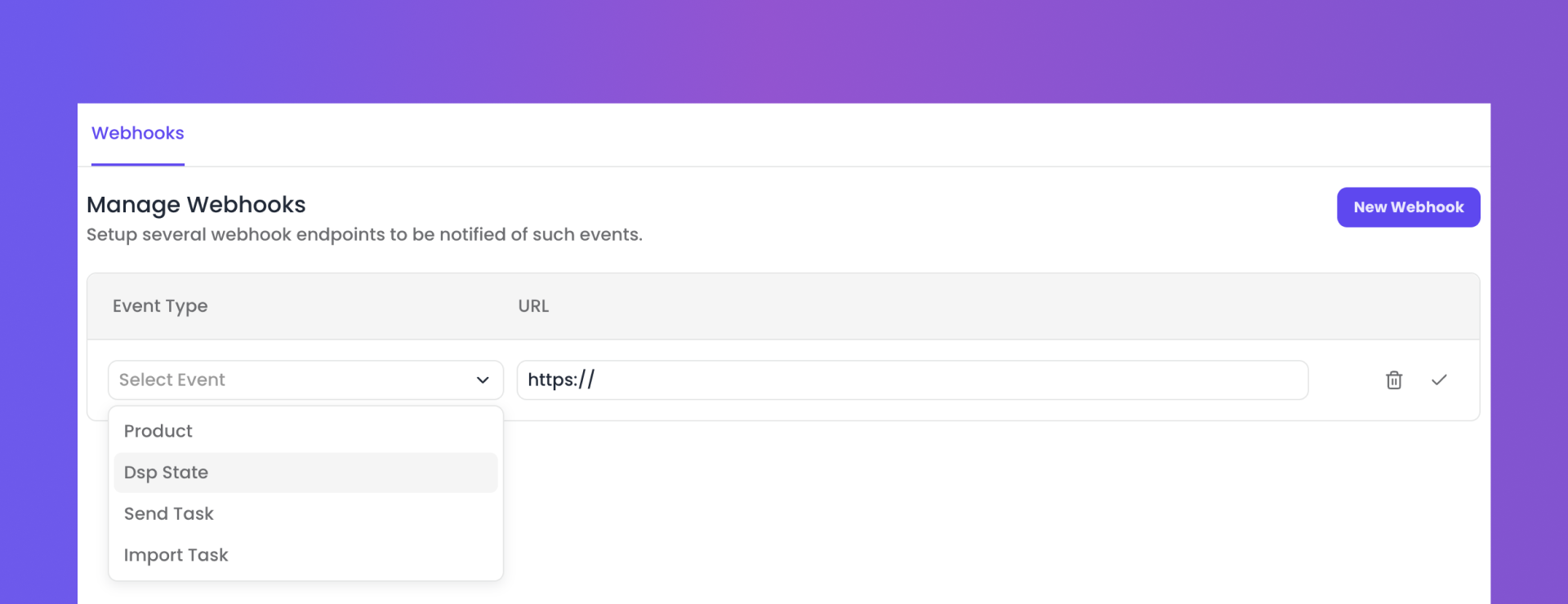1568x604 pixels.
Task: Click the Manage Webhooks heading
Action: click(196, 204)
